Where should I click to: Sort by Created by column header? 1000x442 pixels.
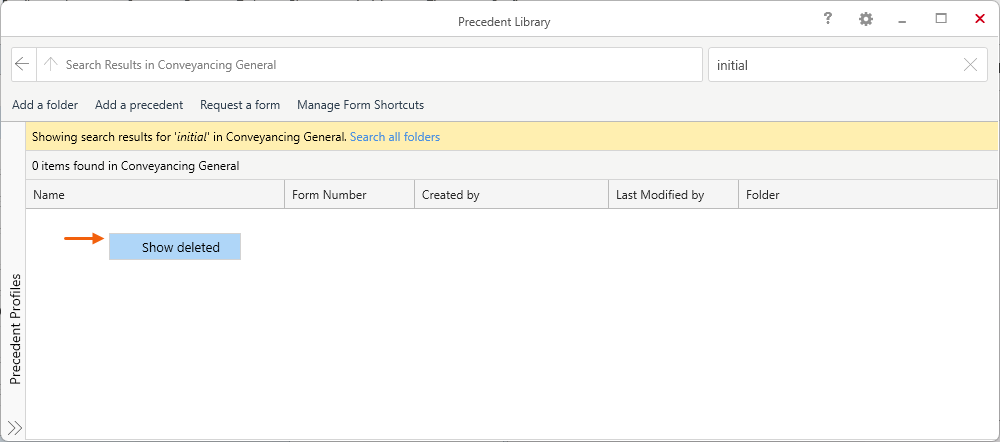click(510, 195)
